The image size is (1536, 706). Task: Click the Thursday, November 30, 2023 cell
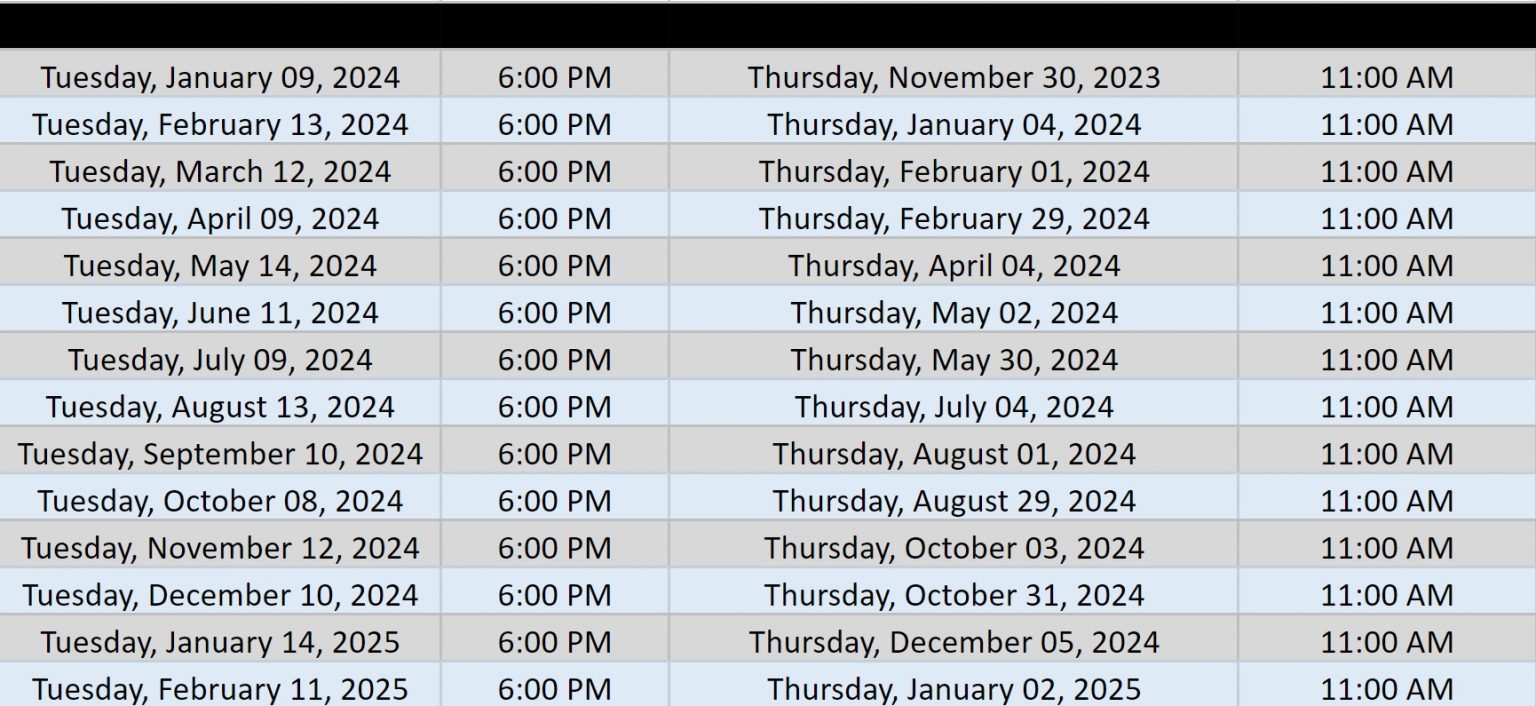(953, 77)
